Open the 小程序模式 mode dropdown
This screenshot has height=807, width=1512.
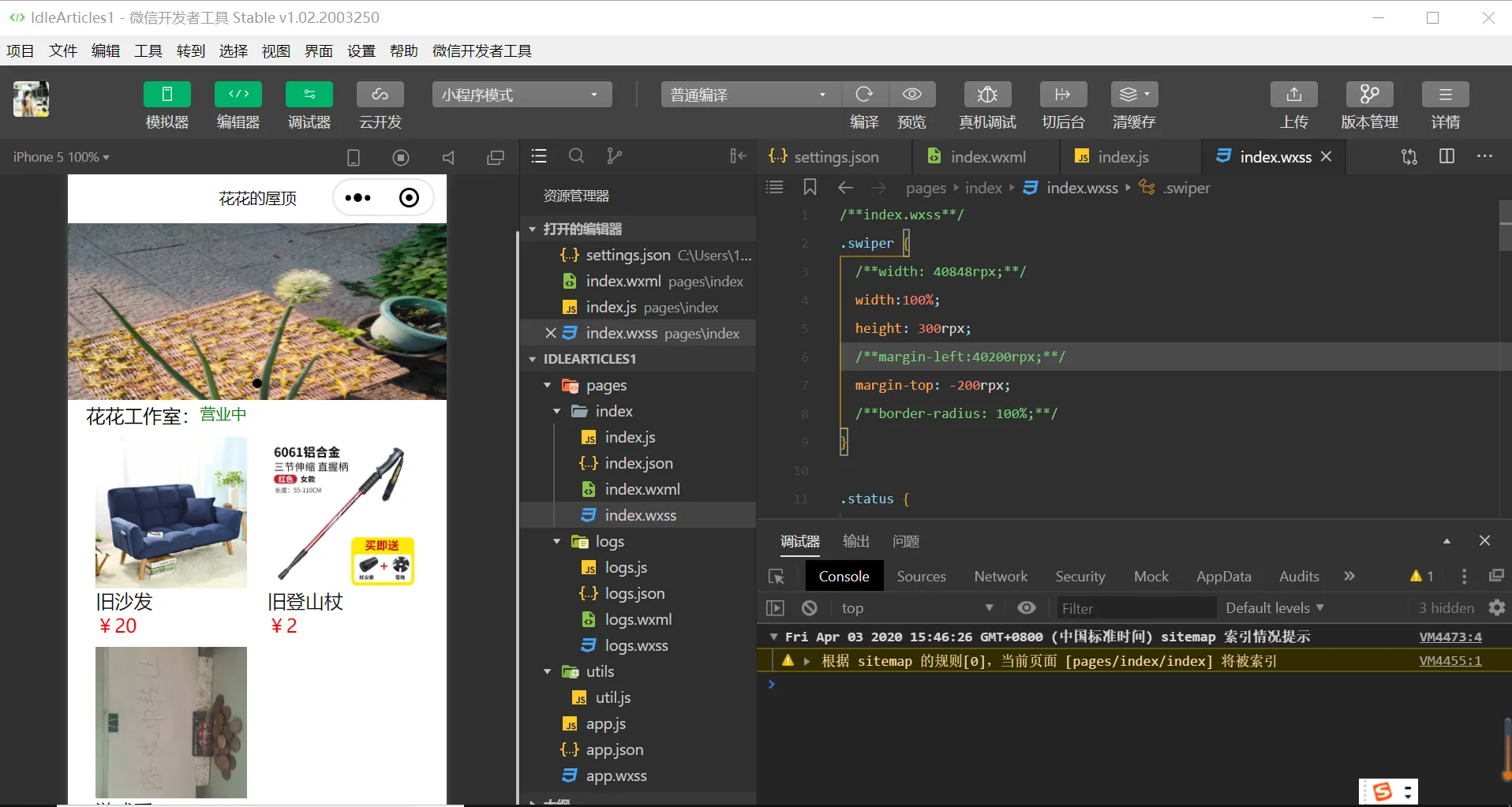[x=522, y=95]
